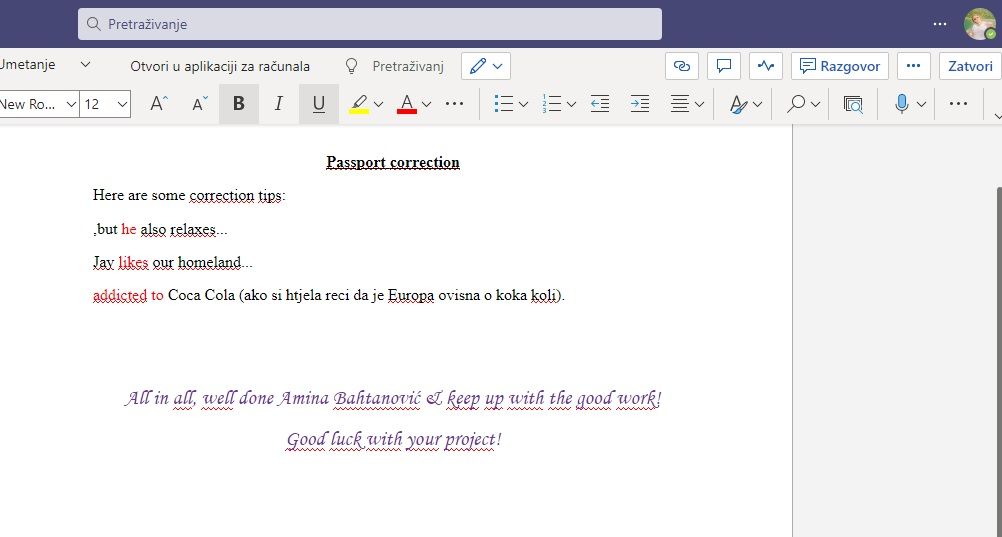Increase paragraph indent
Screen dimensions: 1002x537
pyautogui.click(x=640, y=104)
